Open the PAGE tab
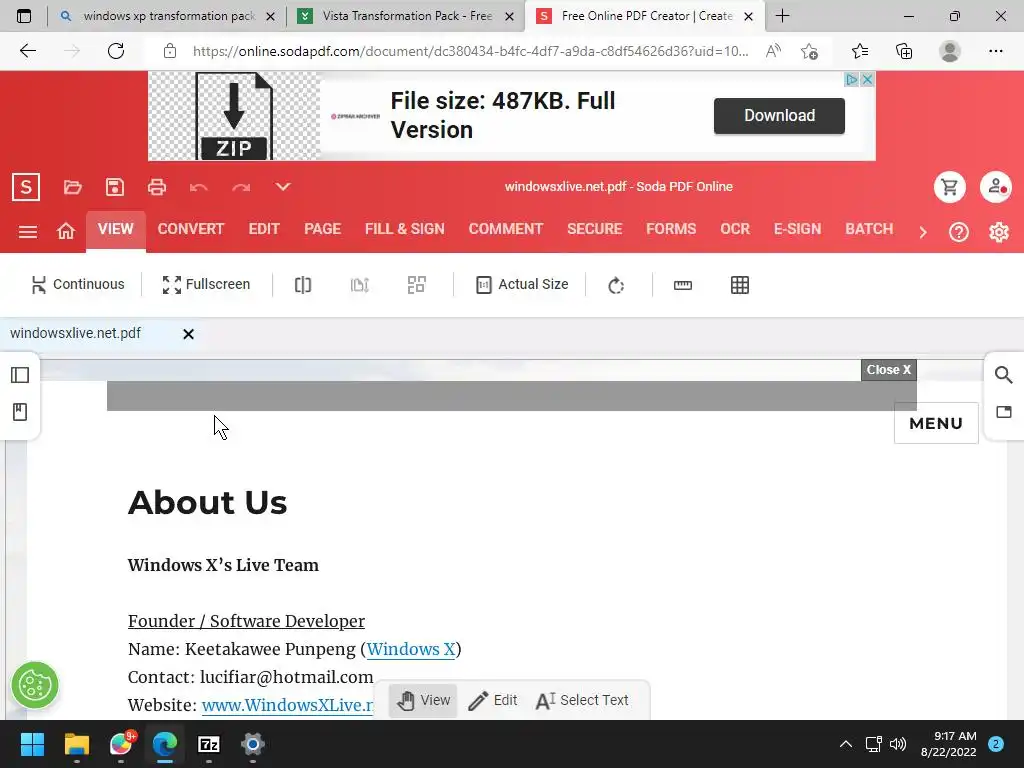 (x=323, y=229)
